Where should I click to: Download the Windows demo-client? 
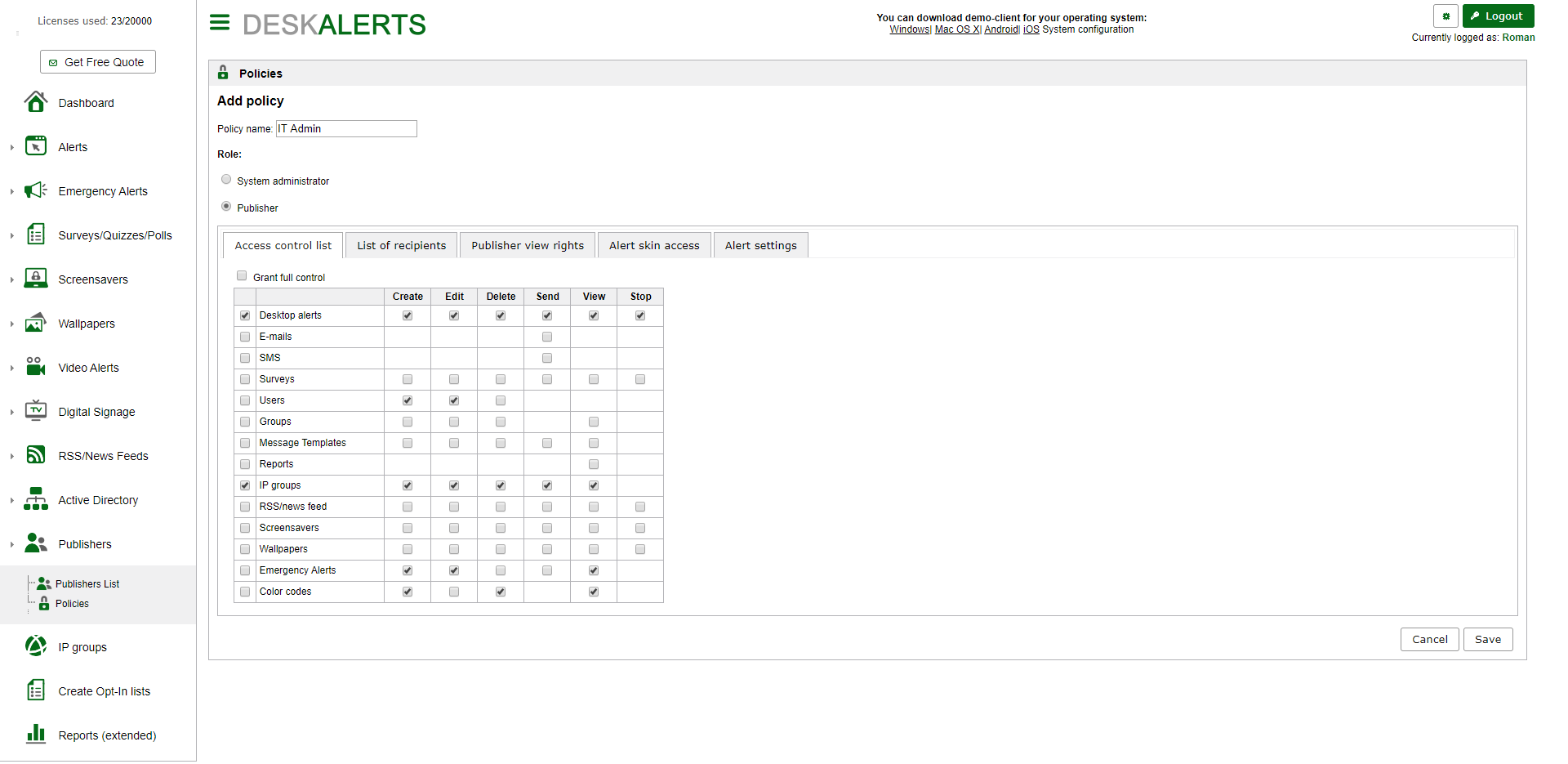pos(908,29)
